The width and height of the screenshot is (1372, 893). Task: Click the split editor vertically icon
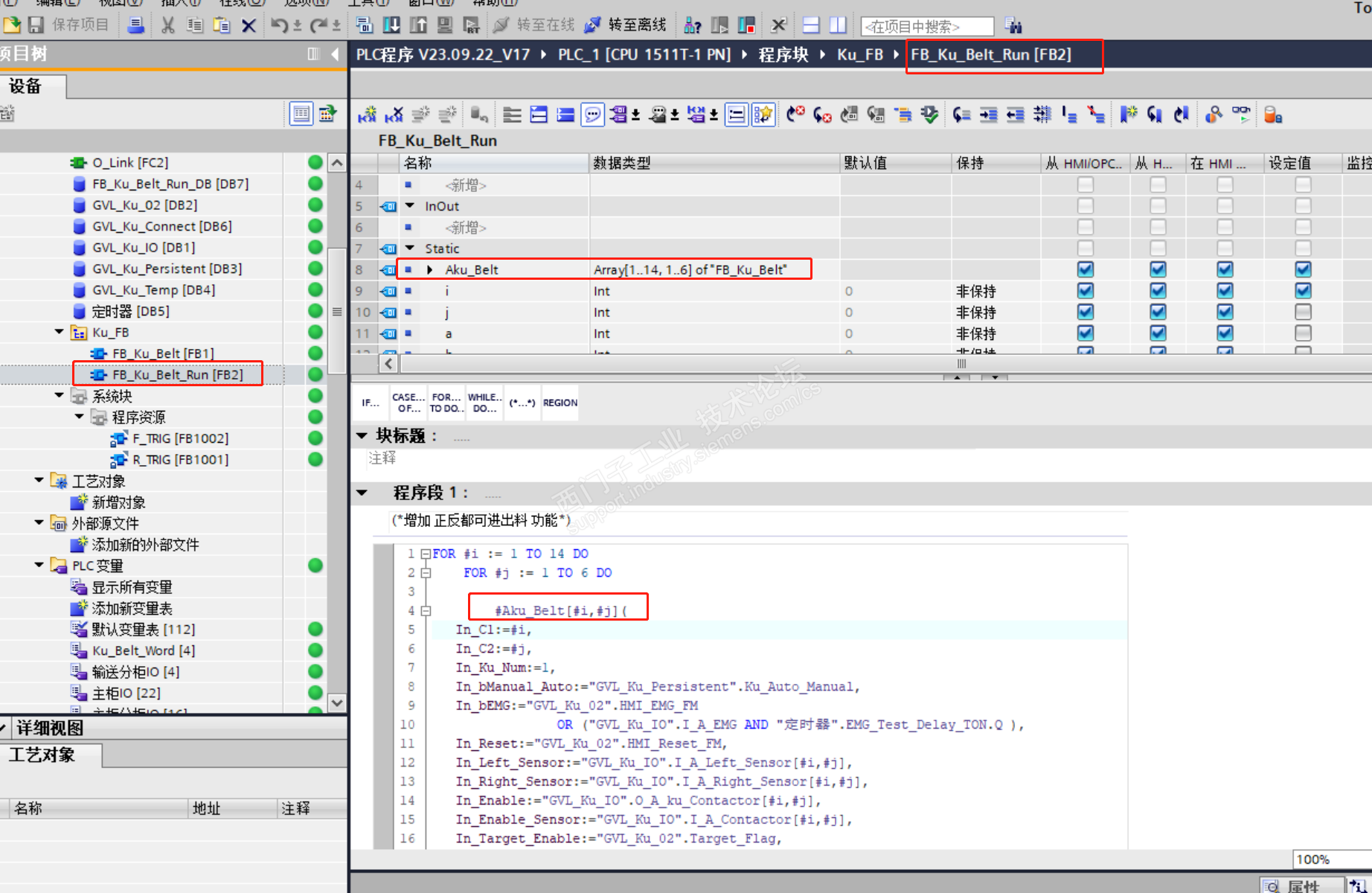(x=838, y=25)
